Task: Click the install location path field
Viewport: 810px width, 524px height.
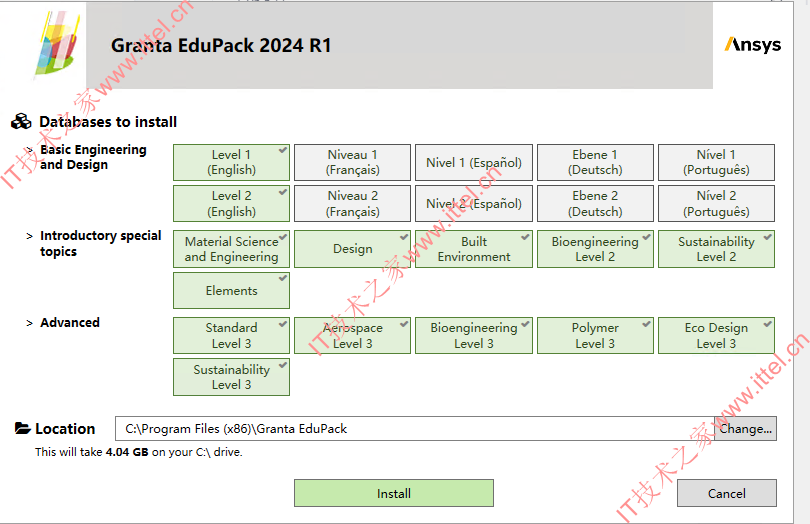Action: point(414,428)
